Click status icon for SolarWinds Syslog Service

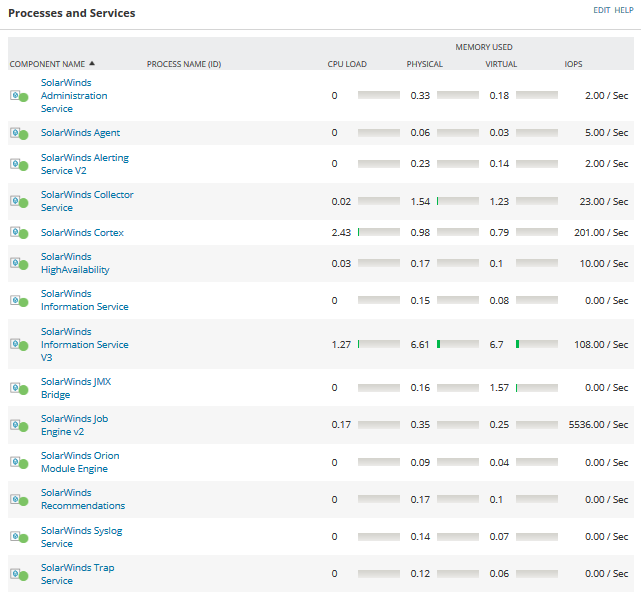click(19, 537)
